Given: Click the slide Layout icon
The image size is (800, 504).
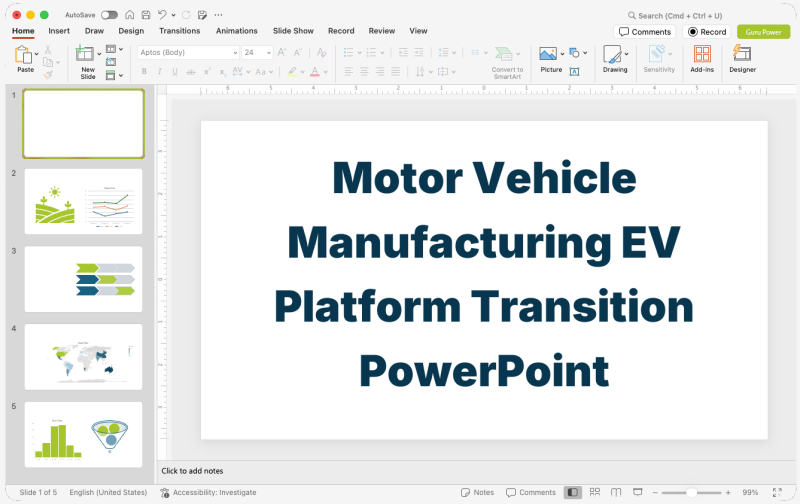Looking at the screenshot, I should coord(111,49).
